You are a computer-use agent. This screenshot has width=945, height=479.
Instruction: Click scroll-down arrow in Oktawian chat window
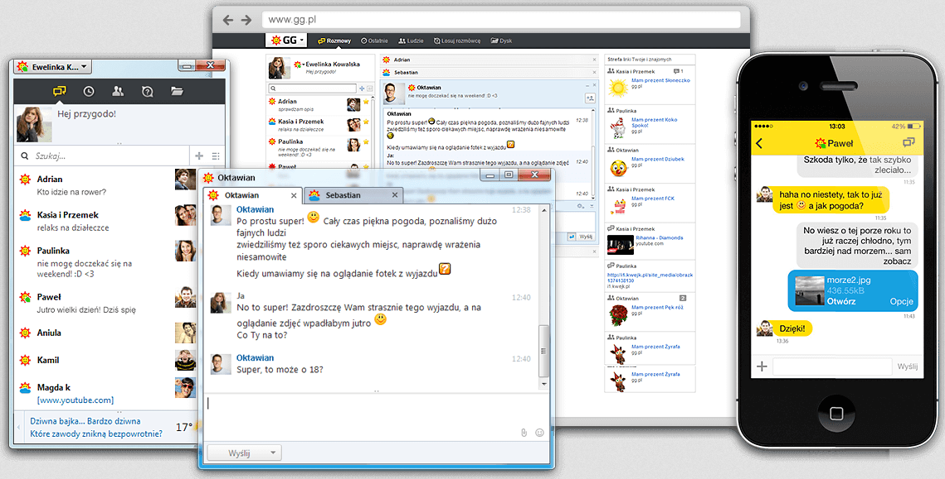click(544, 384)
